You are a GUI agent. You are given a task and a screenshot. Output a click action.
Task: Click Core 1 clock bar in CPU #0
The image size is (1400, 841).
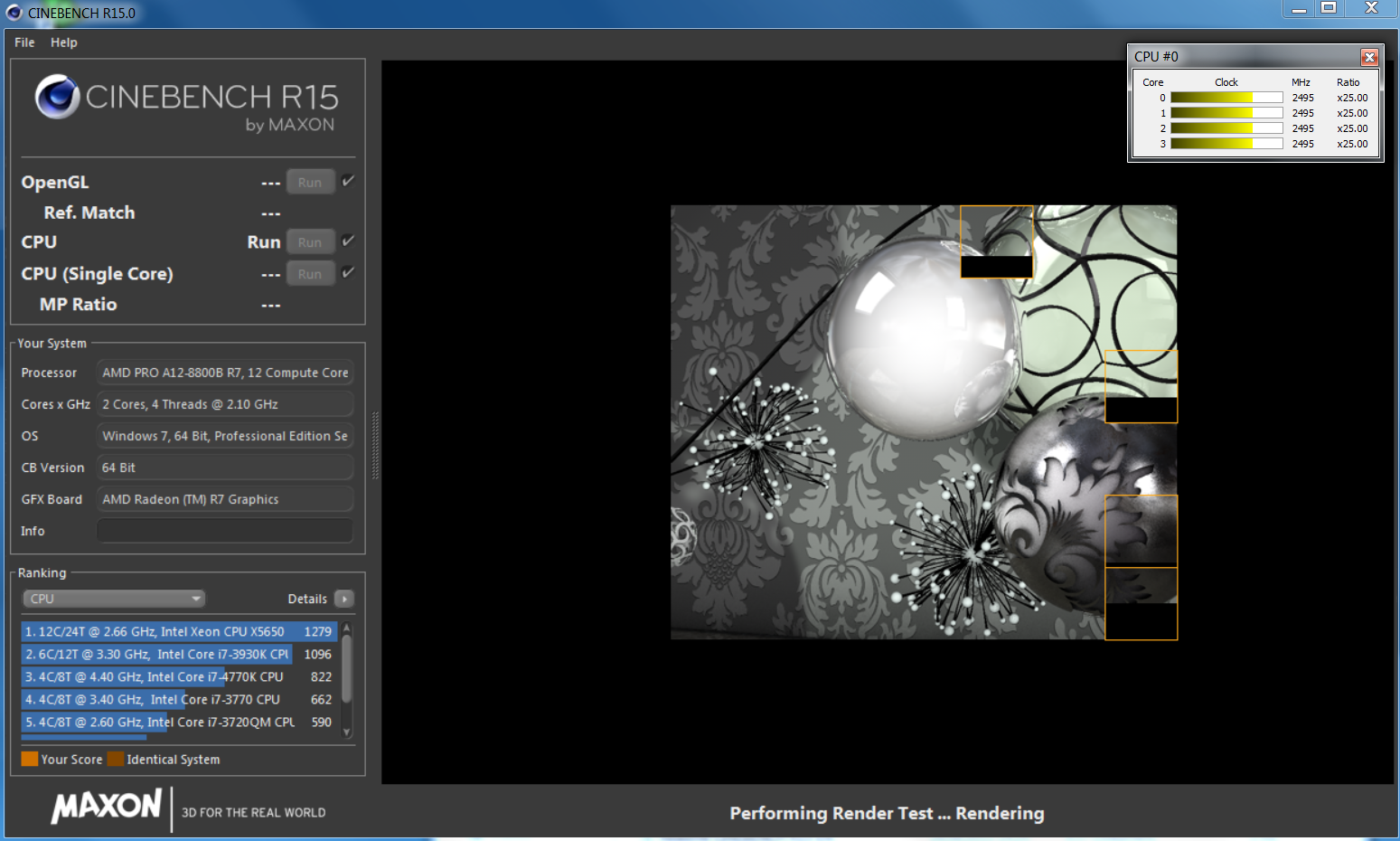coord(1226,113)
